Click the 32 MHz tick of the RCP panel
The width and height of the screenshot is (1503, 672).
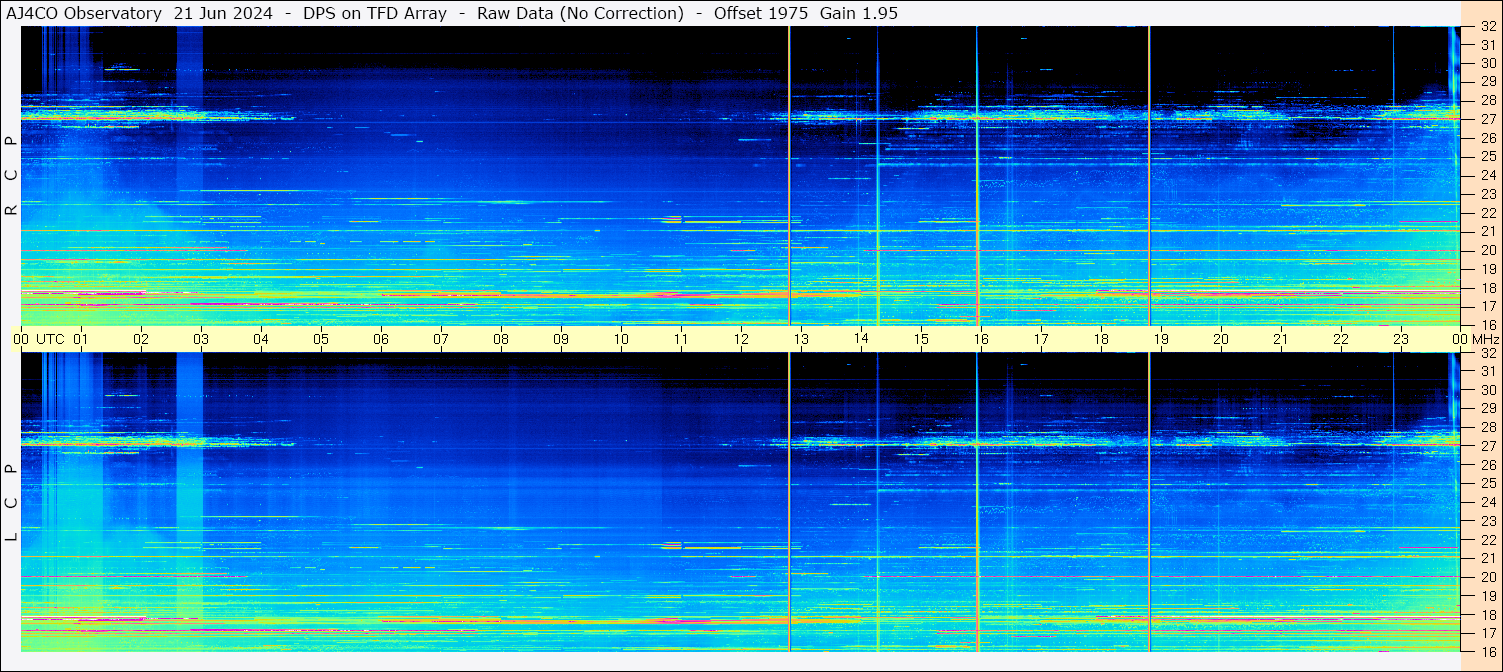coord(1488,27)
